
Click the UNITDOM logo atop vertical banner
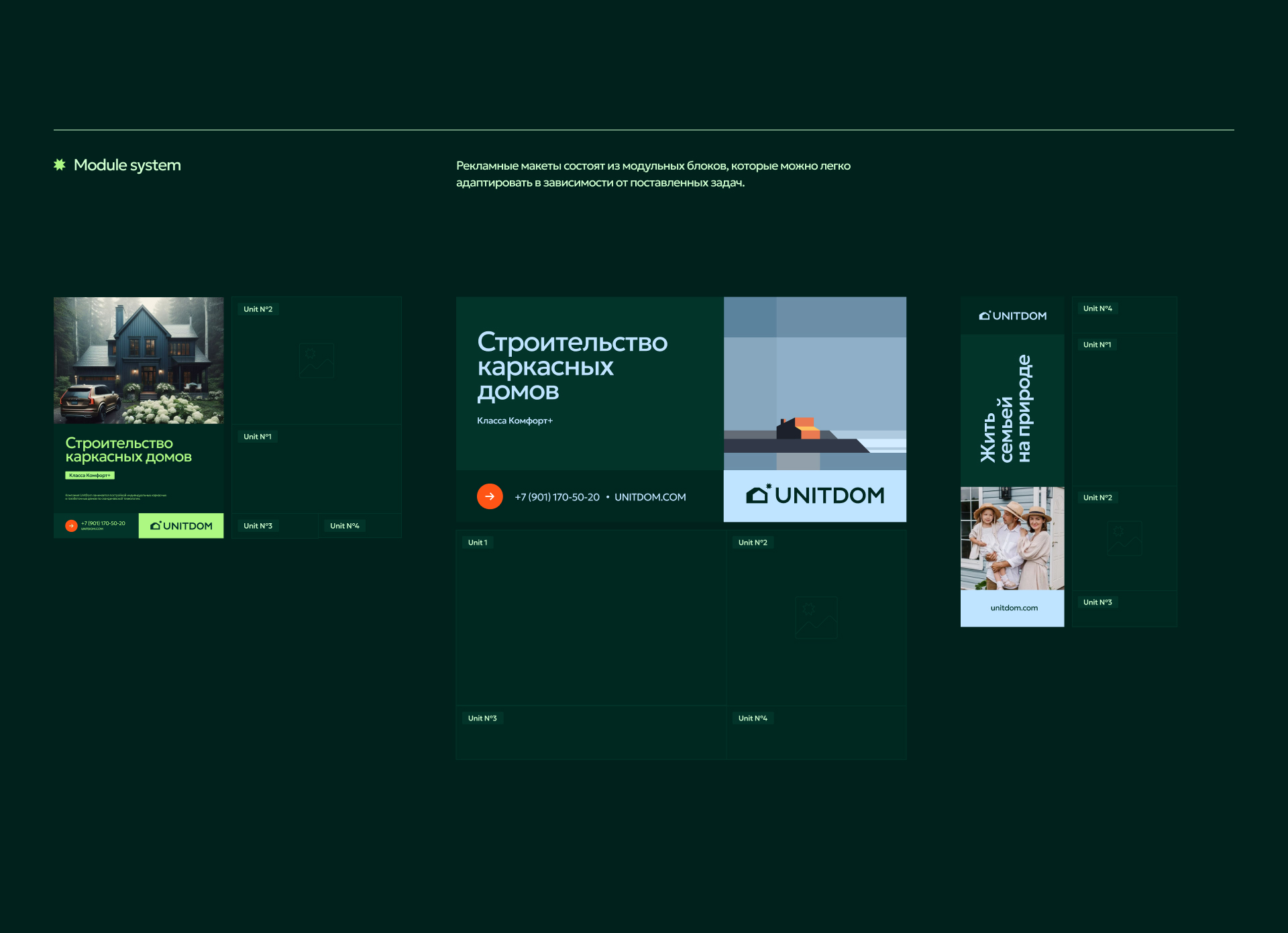(1012, 315)
